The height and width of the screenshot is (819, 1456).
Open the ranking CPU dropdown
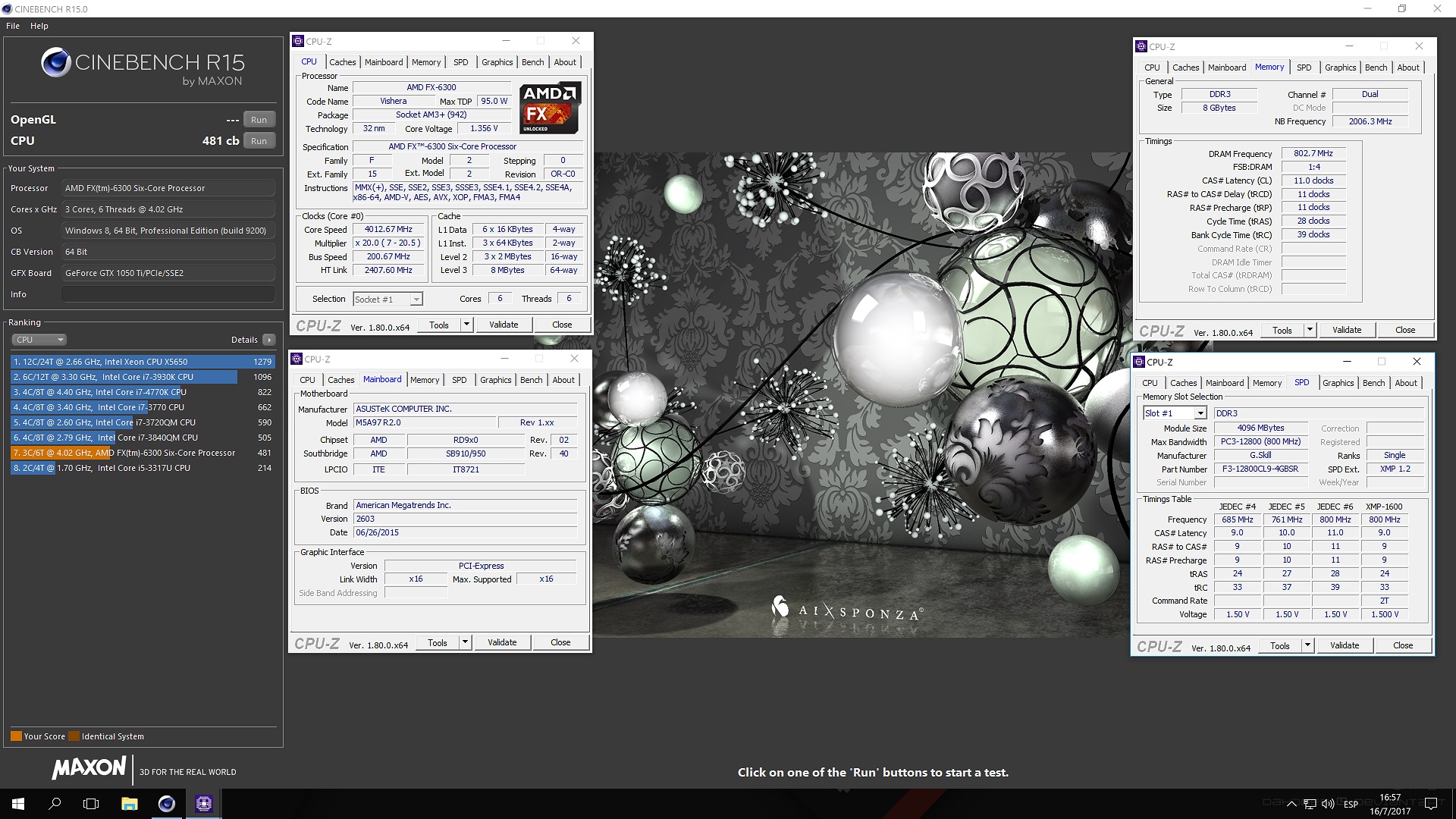coord(39,340)
